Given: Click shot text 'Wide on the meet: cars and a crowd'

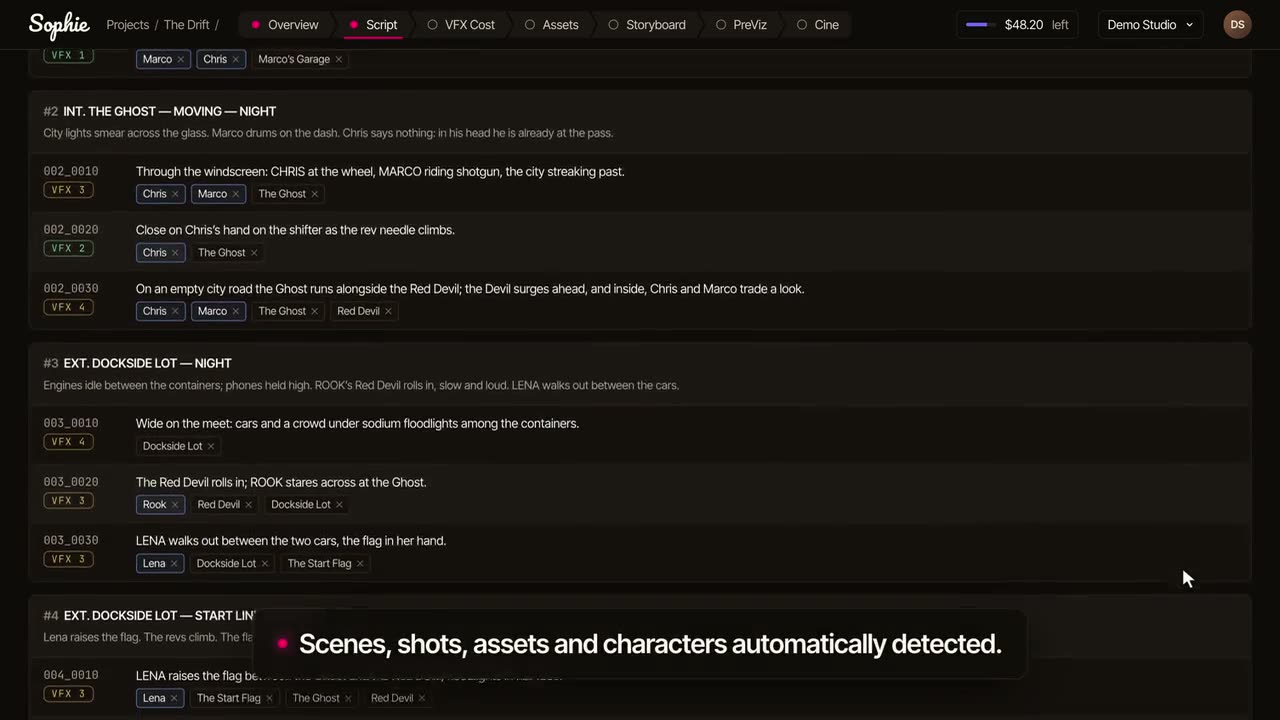Looking at the screenshot, I should 357,424.
